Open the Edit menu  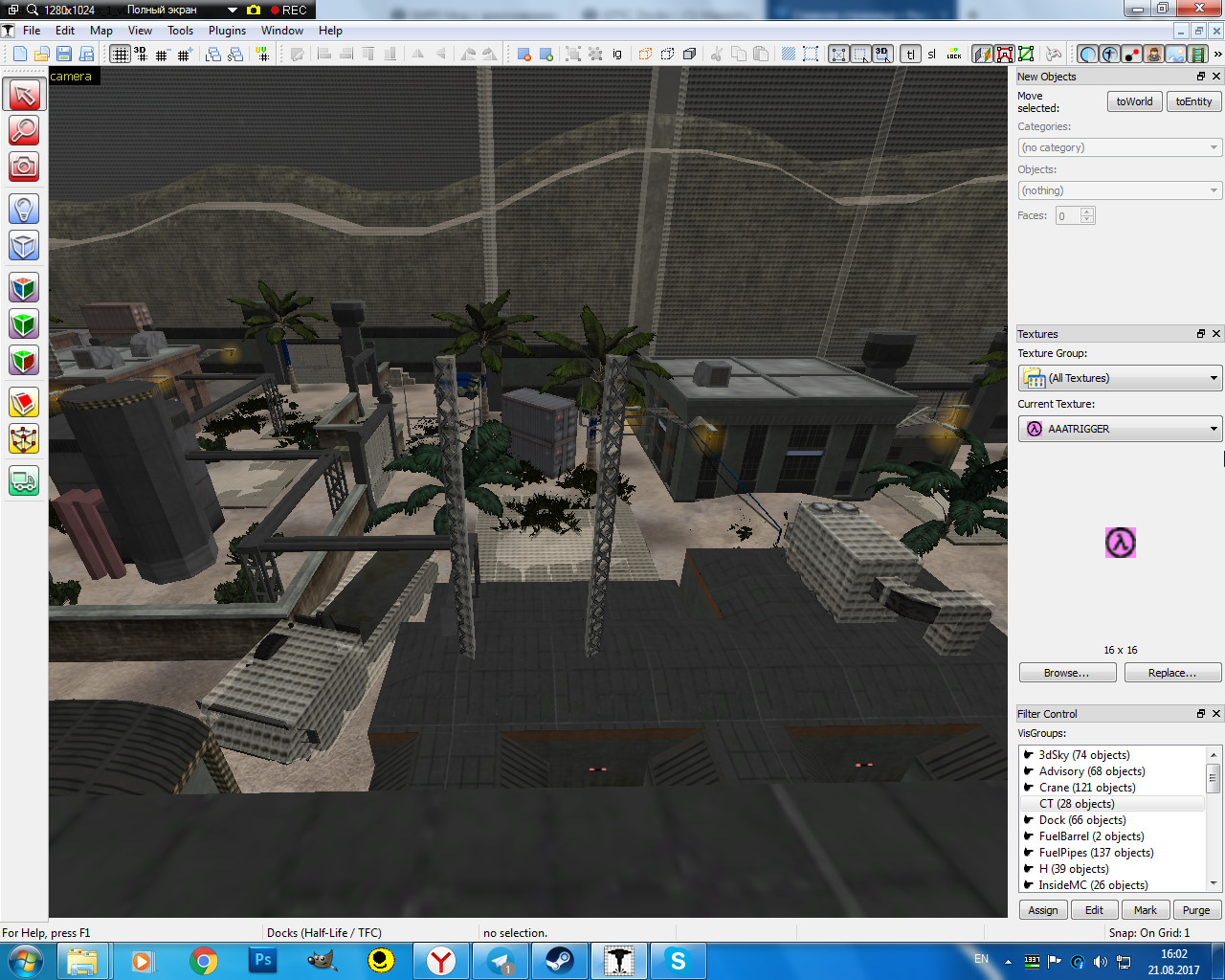point(65,31)
